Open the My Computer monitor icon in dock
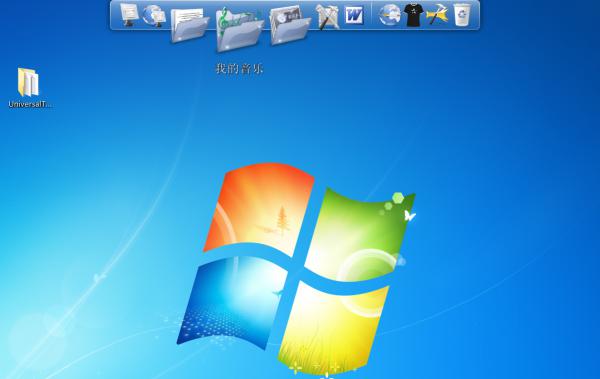Image resolution: width=600 pixels, height=379 pixels. tap(129, 15)
